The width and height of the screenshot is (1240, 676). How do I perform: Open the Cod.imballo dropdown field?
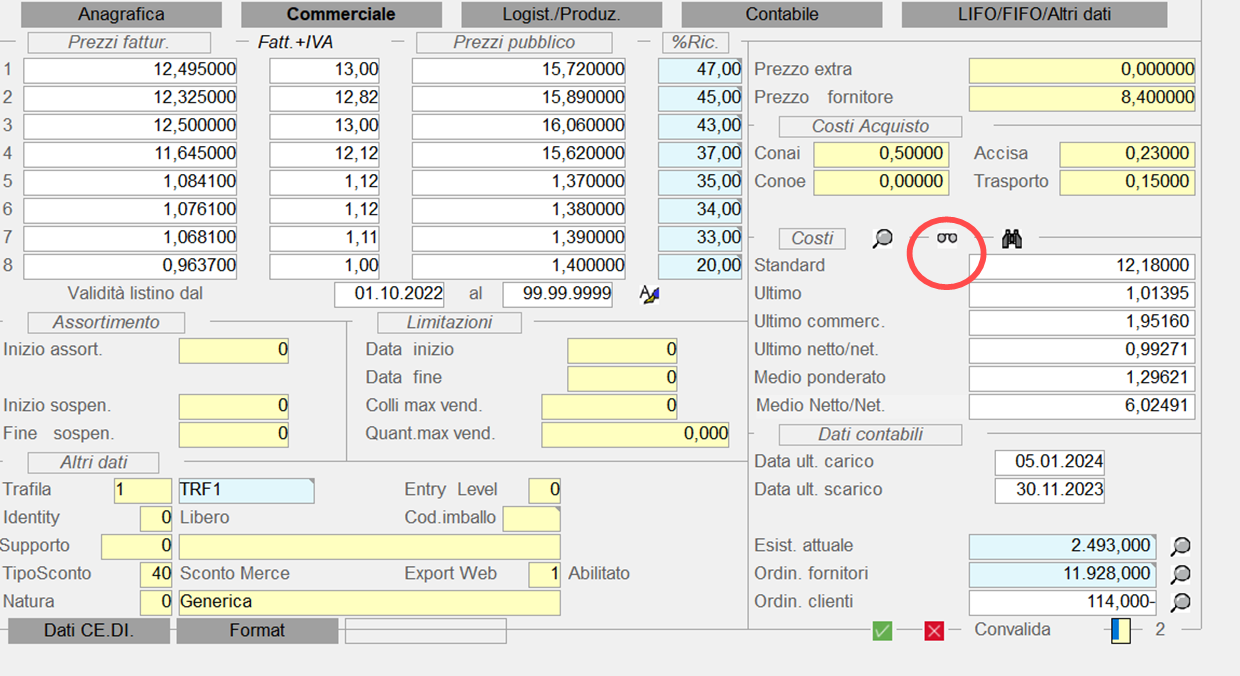531,518
